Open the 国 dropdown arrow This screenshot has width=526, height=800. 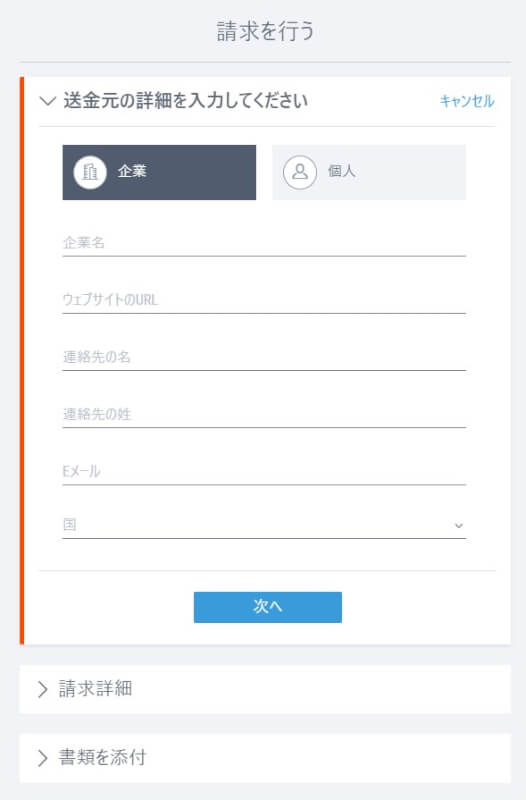(459, 526)
